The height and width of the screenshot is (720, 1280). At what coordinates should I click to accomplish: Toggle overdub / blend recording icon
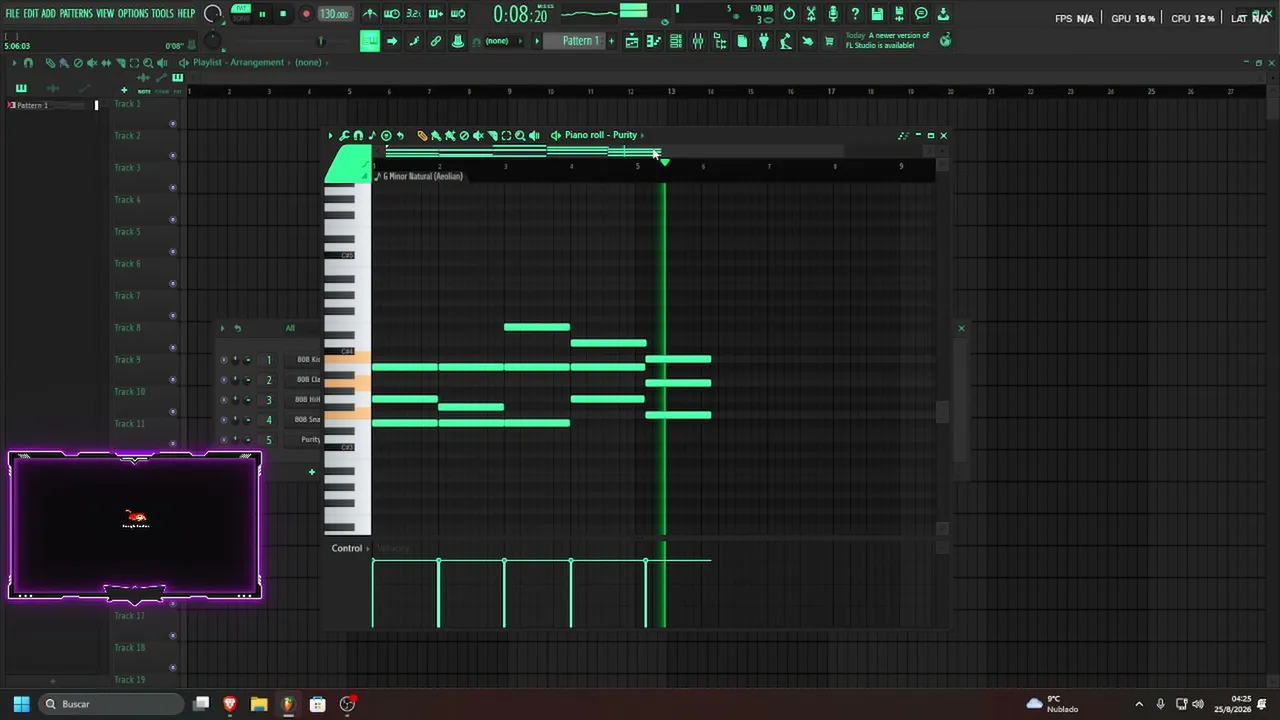pos(436,14)
